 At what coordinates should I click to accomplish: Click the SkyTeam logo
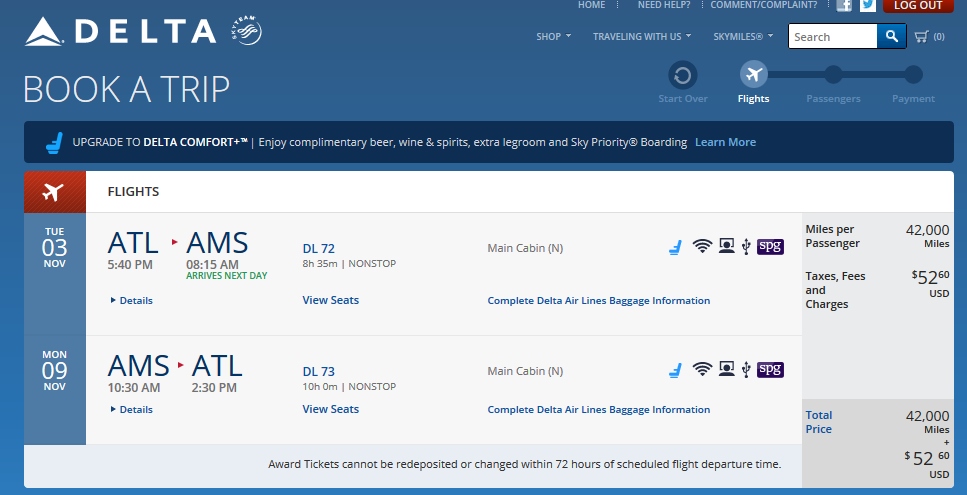[x=247, y=30]
